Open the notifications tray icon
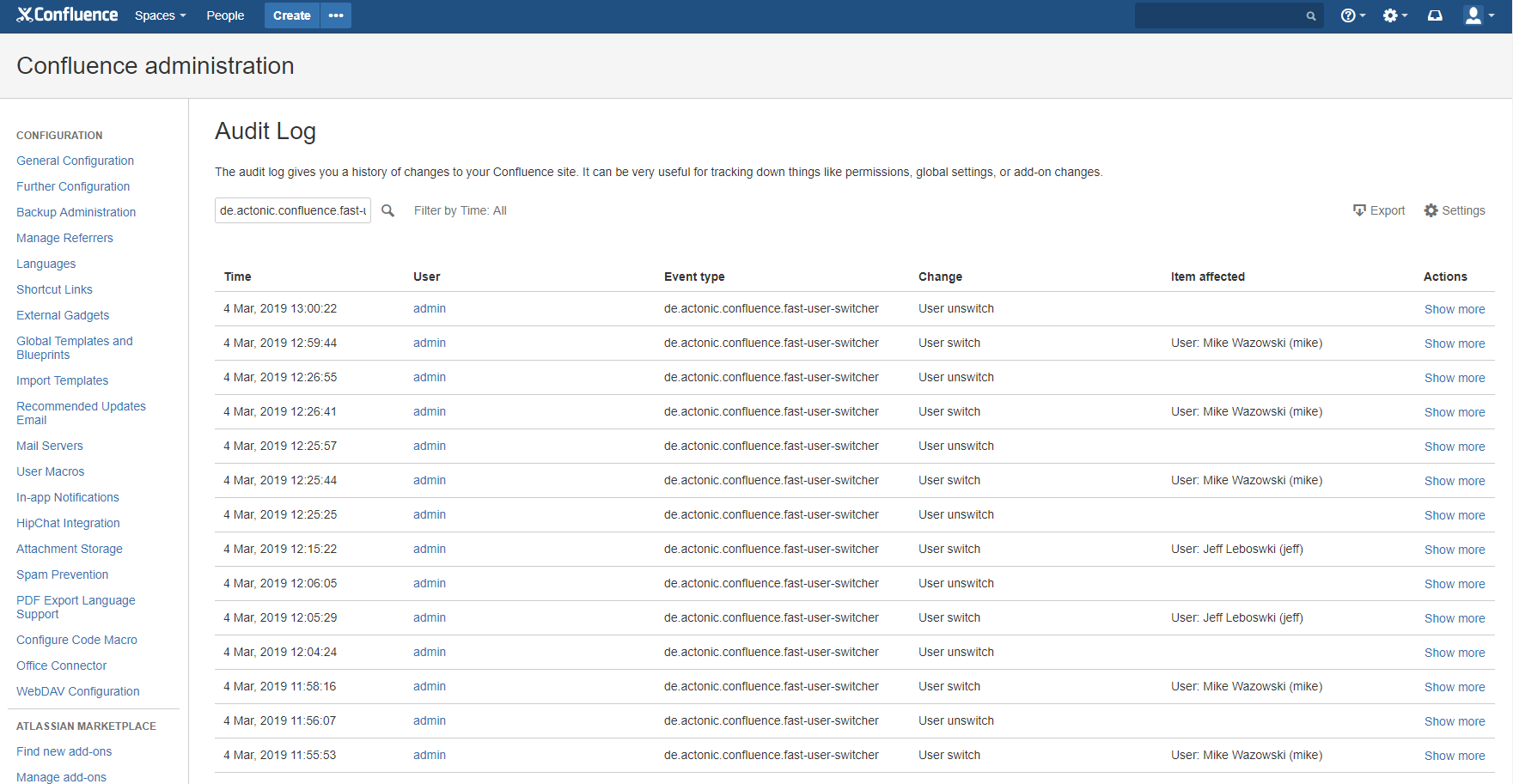1513x784 pixels. [x=1435, y=15]
